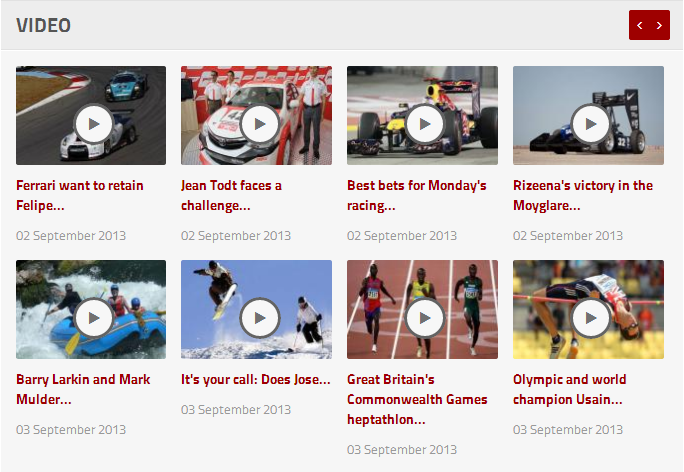
Task: Go to previous videos with left arrow
Action: (x=640, y=25)
